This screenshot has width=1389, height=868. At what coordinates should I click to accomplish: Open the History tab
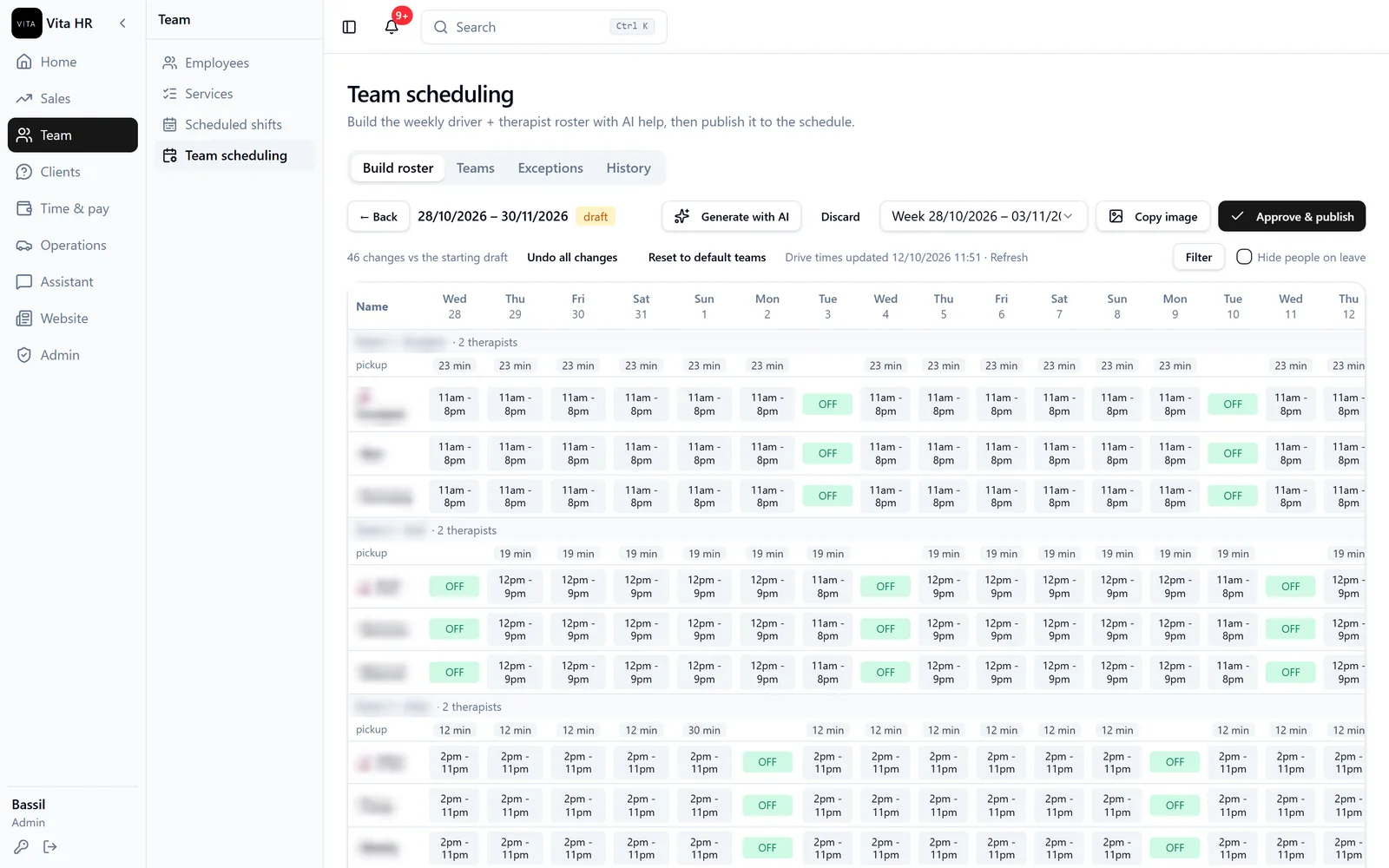click(629, 168)
